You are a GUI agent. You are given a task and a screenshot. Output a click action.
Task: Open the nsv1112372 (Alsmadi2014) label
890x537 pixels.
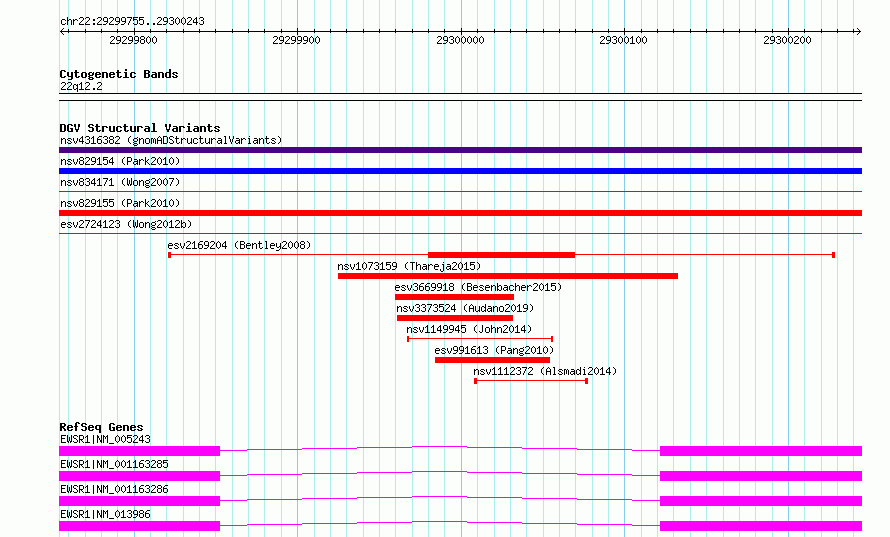(x=545, y=371)
